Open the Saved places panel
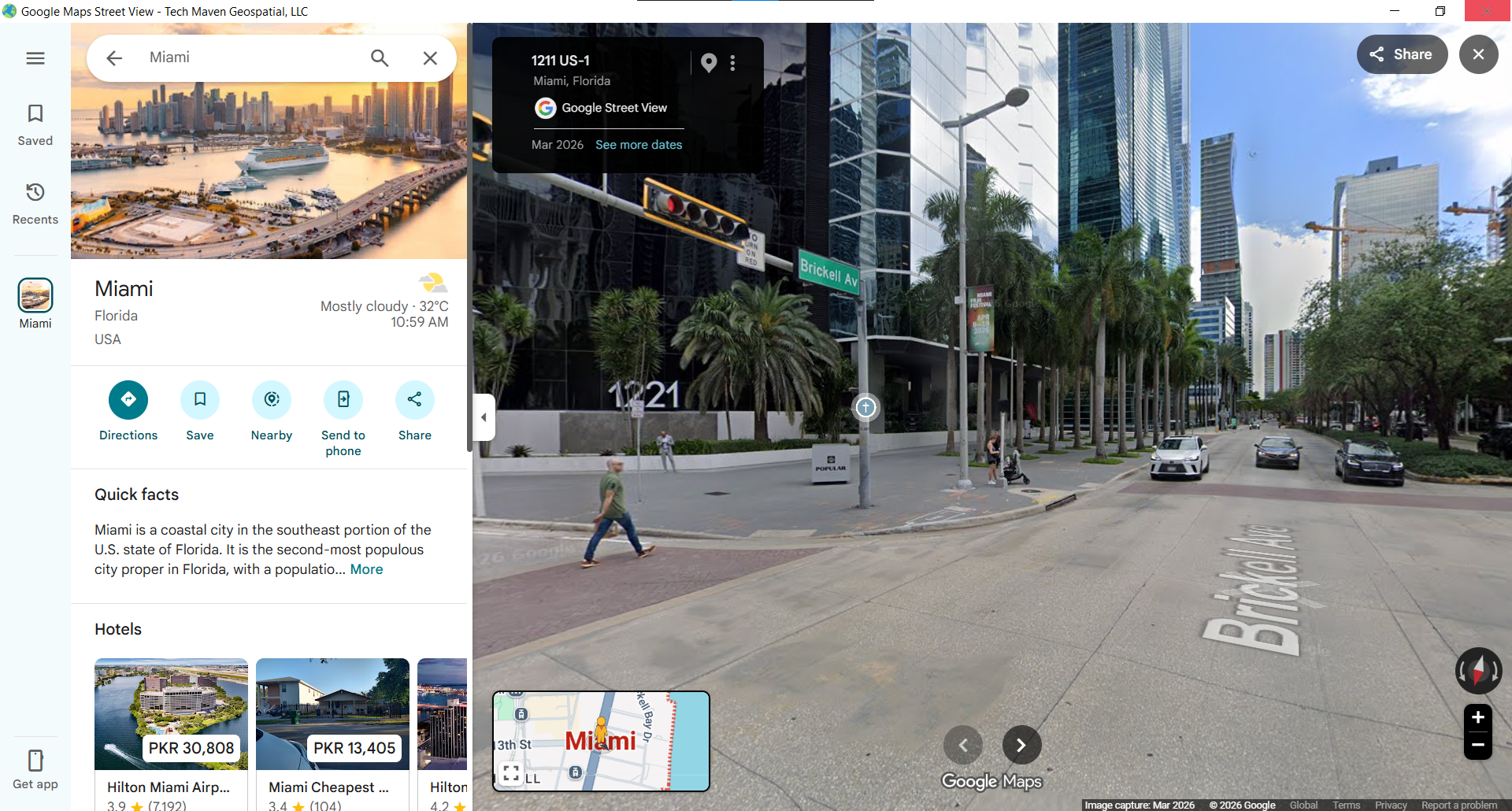The height and width of the screenshot is (811, 1512). tap(35, 125)
